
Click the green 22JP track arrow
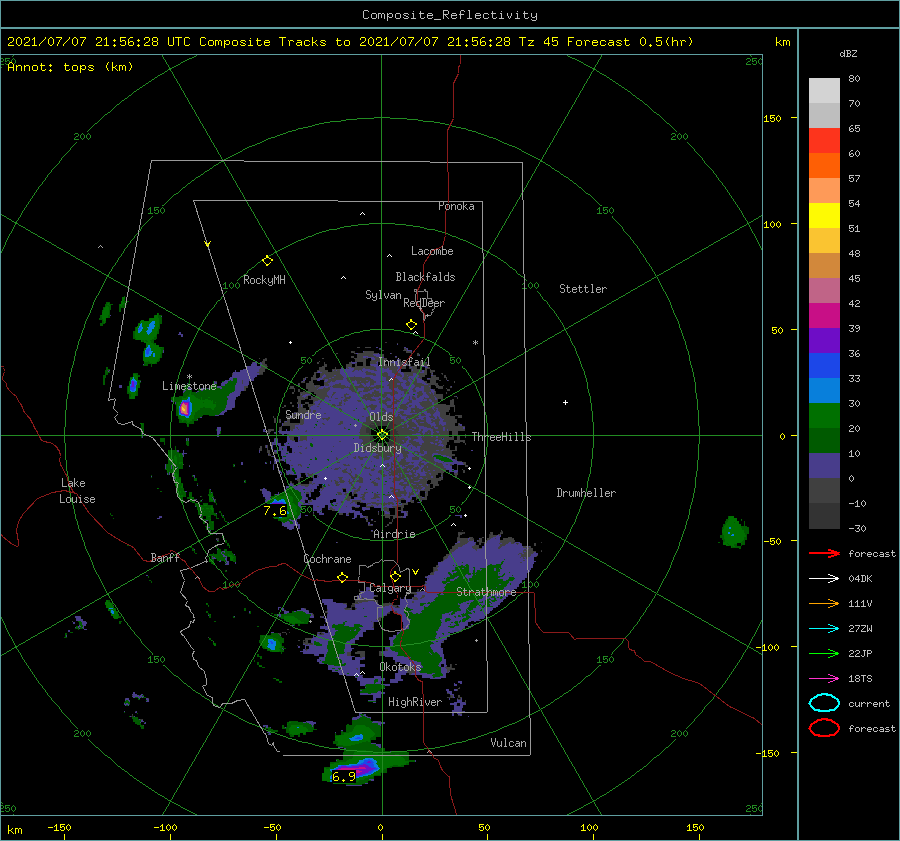[824, 653]
